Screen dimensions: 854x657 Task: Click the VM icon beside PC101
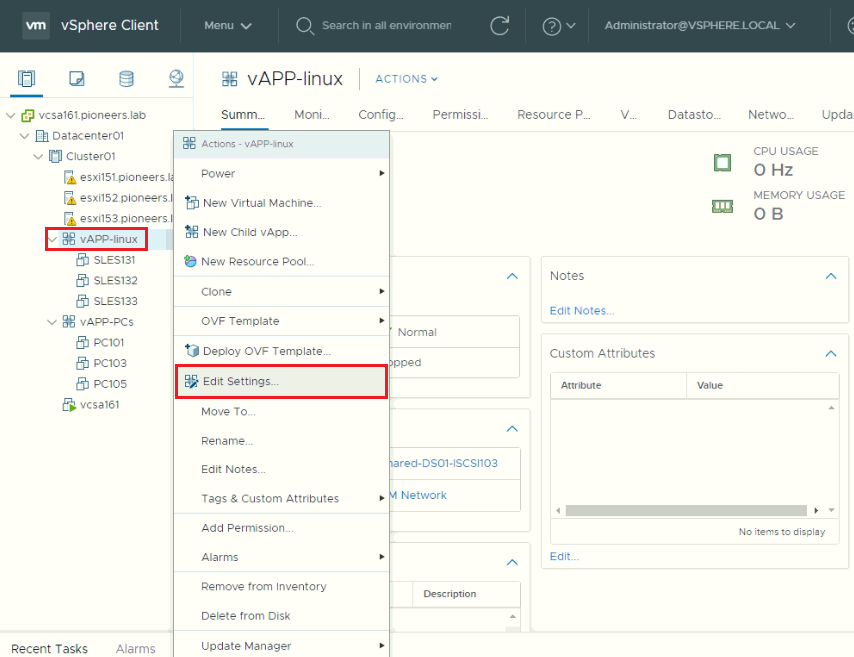[x=82, y=342]
